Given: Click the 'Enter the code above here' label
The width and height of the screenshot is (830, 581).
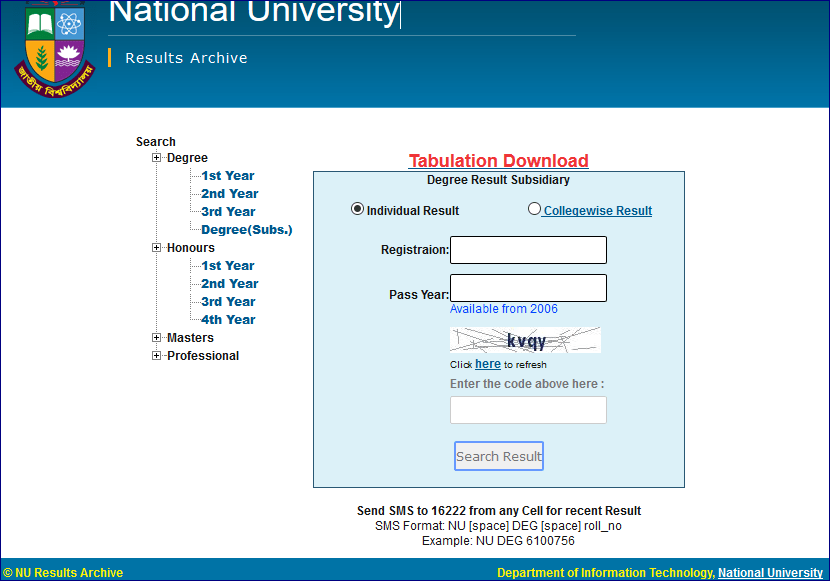Looking at the screenshot, I should [x=527, y=384].
